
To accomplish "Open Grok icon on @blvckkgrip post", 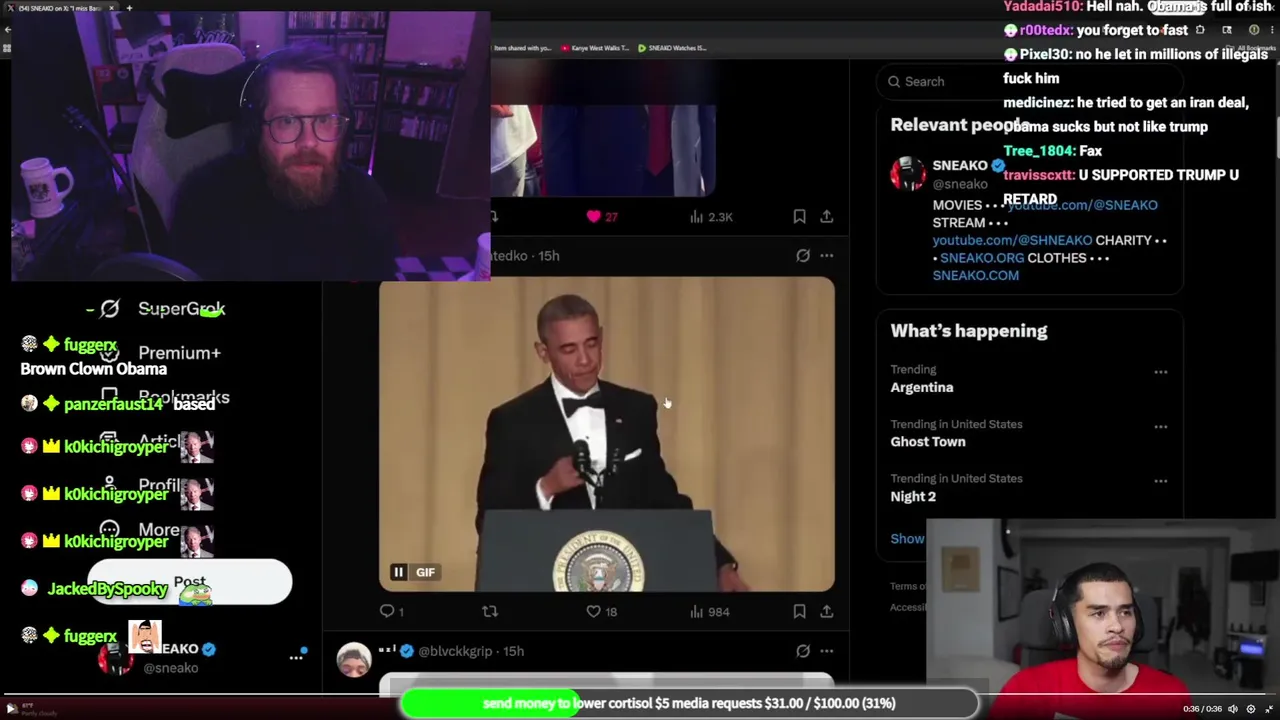I will (x=803, y=651).
